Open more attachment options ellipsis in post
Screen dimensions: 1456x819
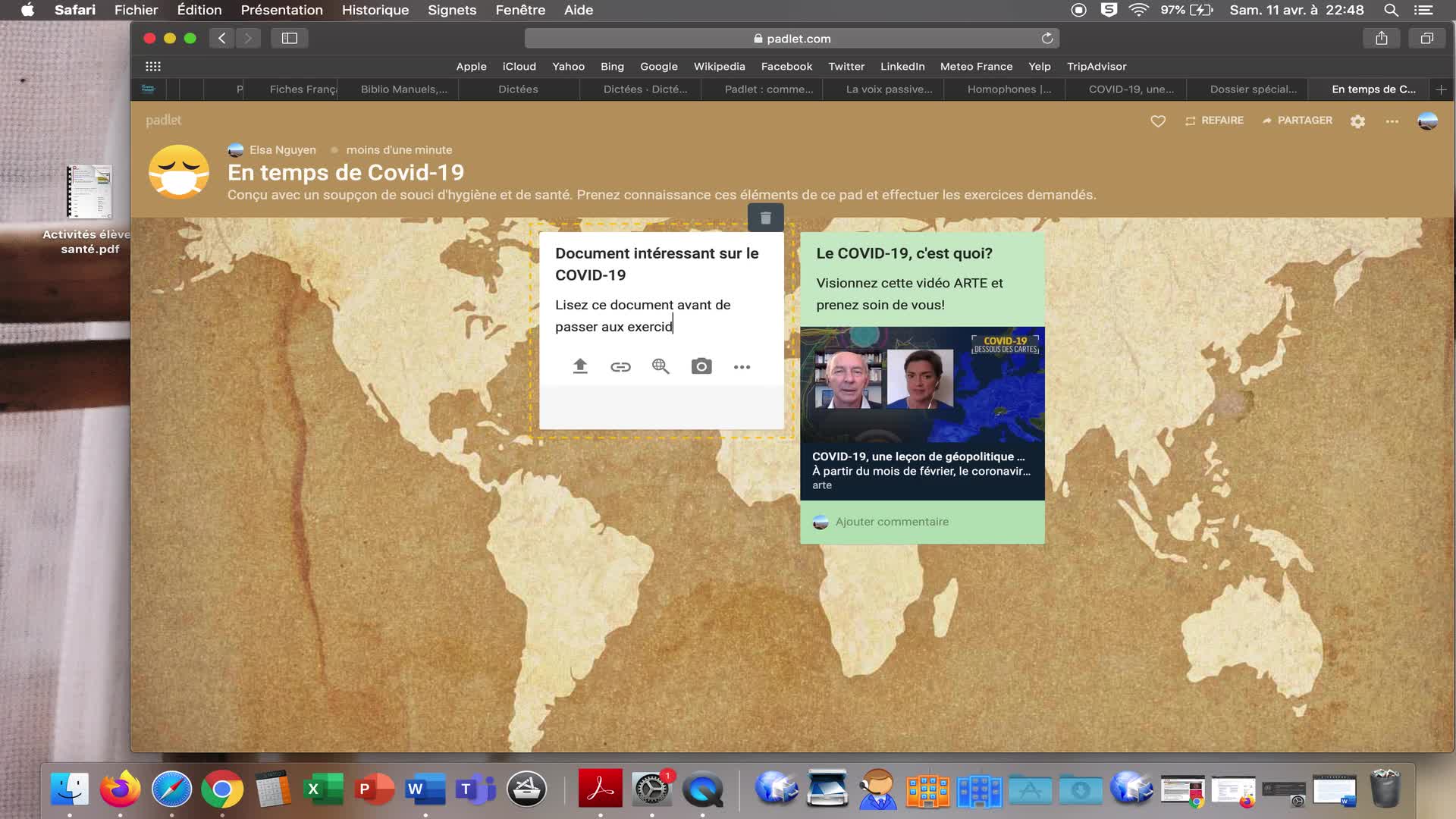coord(742,367)
